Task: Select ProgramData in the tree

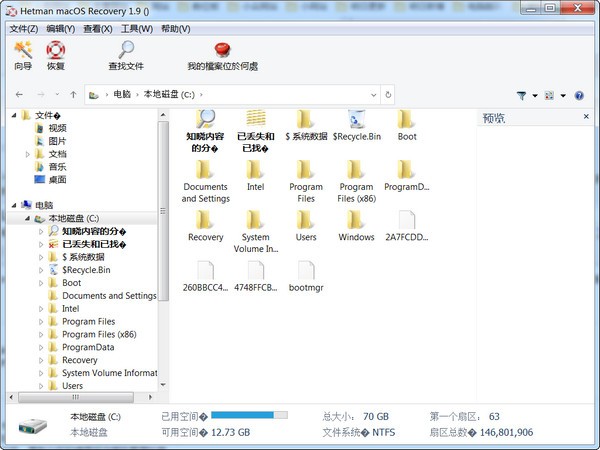Action: 88,347
